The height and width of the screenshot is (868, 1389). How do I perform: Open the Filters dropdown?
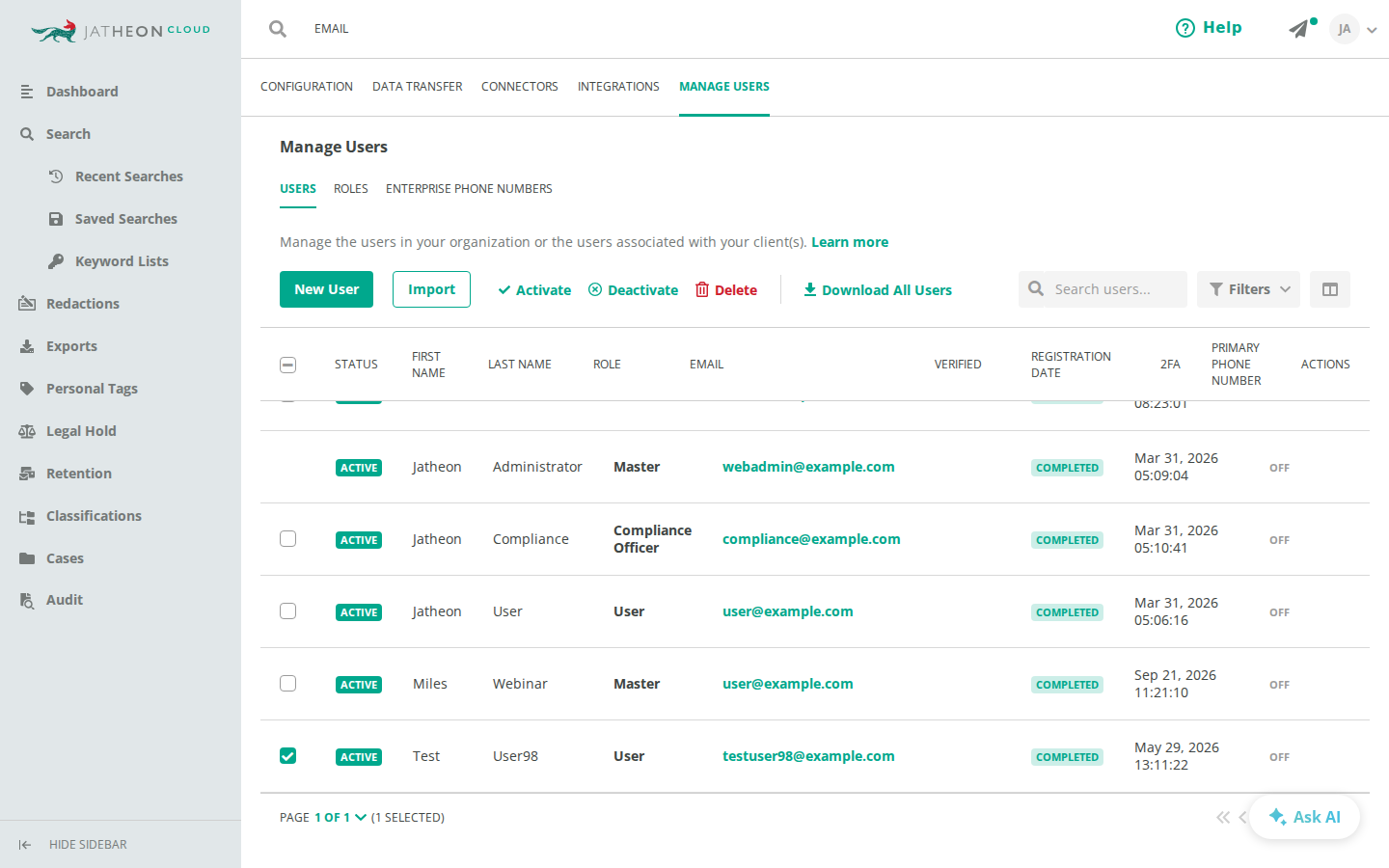pyautogui.click(x=1248, y=289)
